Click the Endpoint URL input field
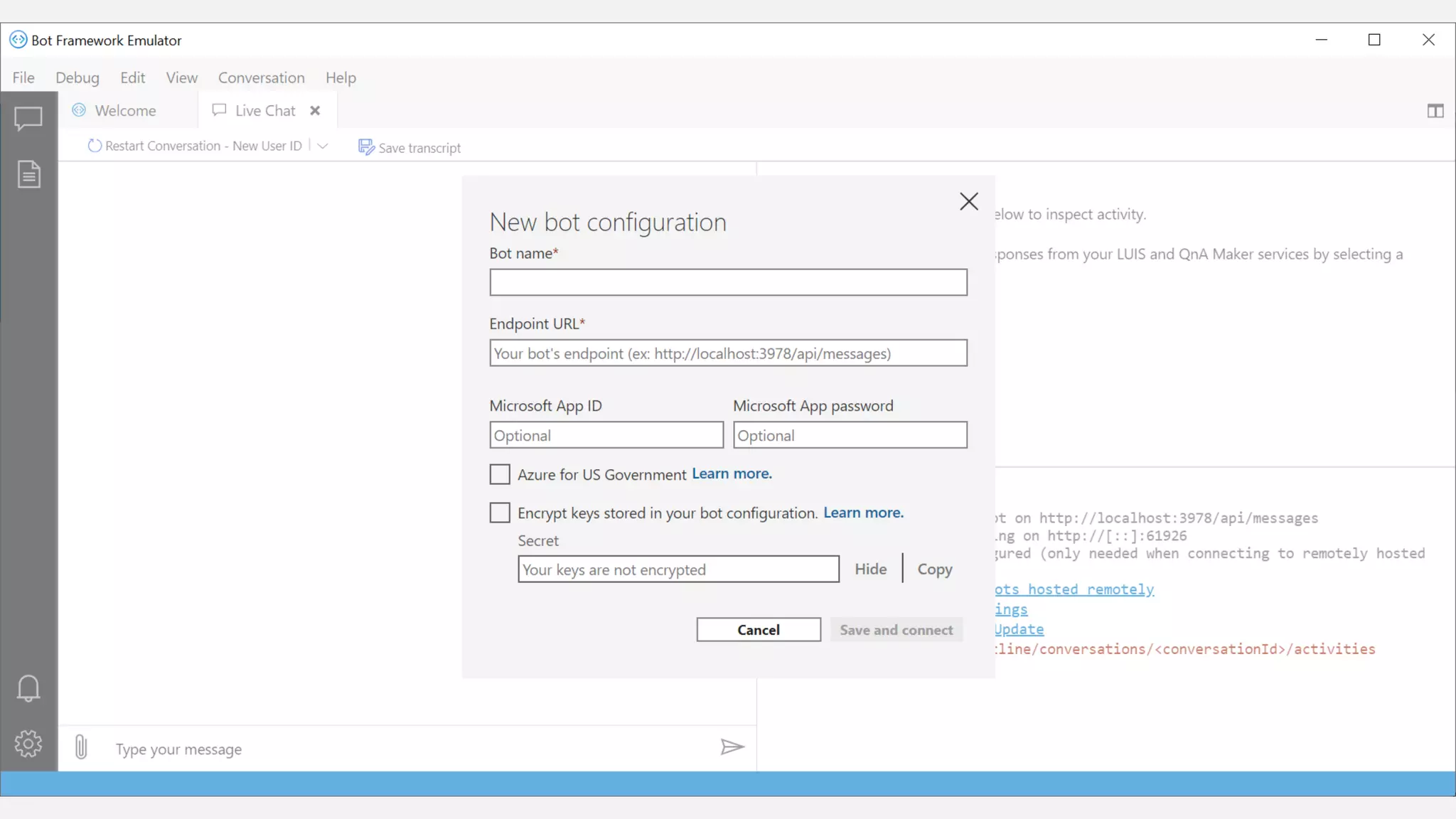This screenshot has height=819, width=1456. (x=728, y=353)
